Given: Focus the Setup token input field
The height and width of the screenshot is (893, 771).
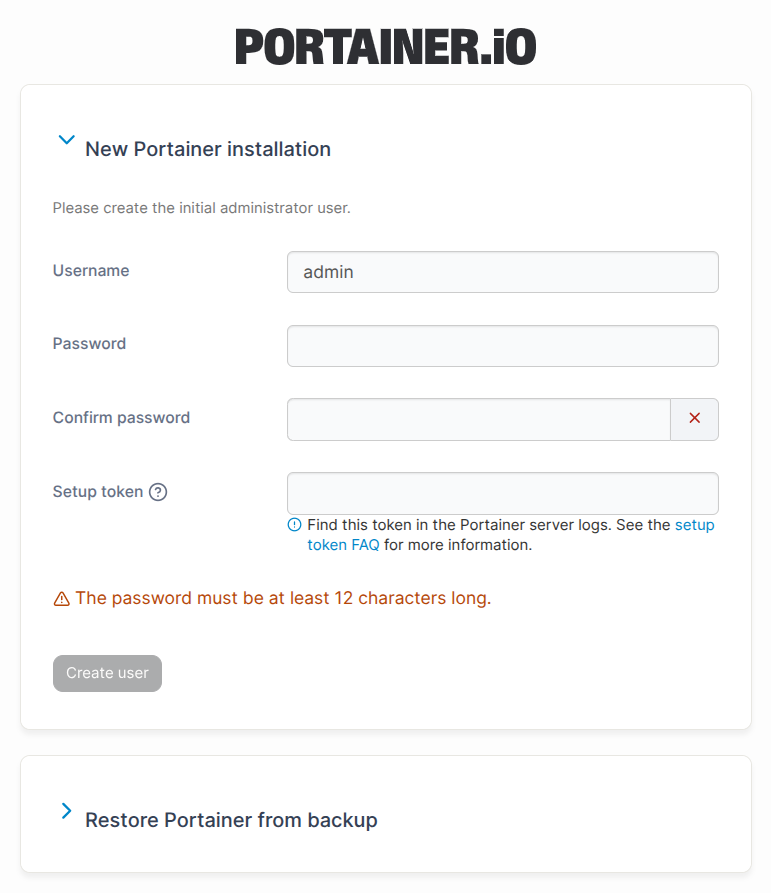Looking at the screenshot, I should click(x=503, y=493).
